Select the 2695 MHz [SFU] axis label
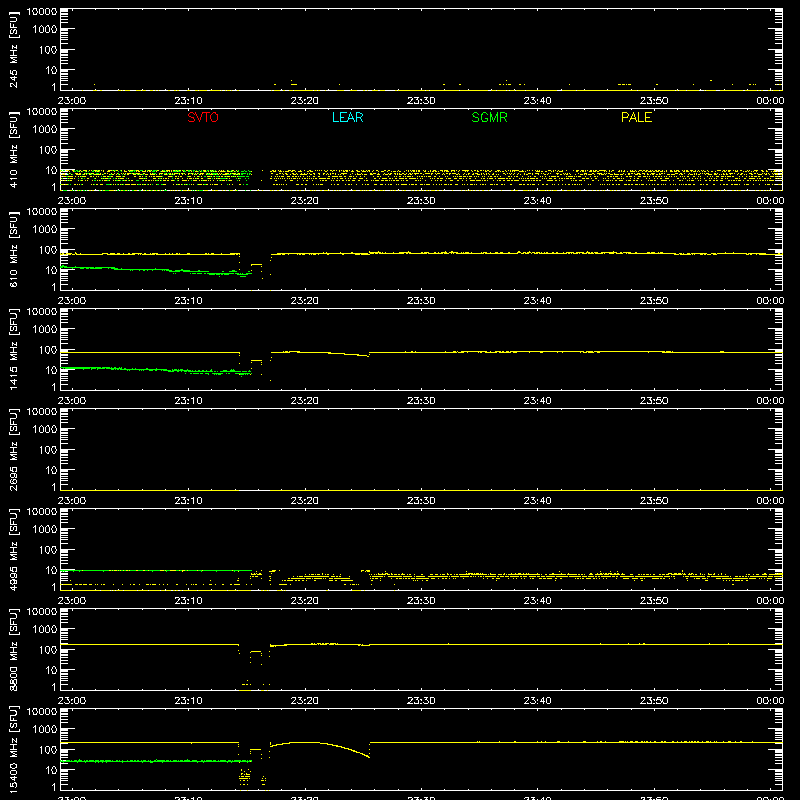This screenshot has width=800, height=800. point(13,449)
